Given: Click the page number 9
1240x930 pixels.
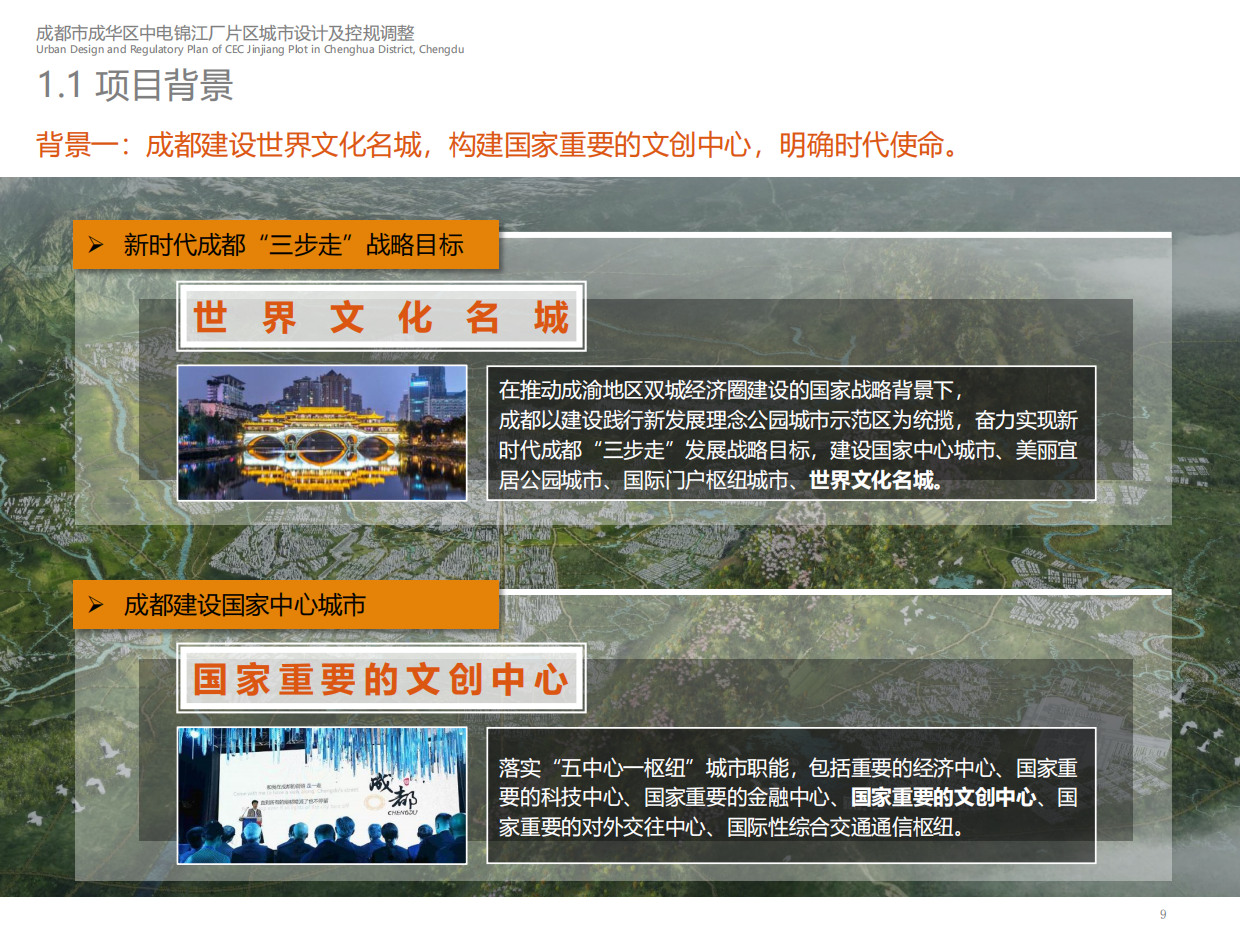Looking at the screenshot, I should (x=1163, y=914).
